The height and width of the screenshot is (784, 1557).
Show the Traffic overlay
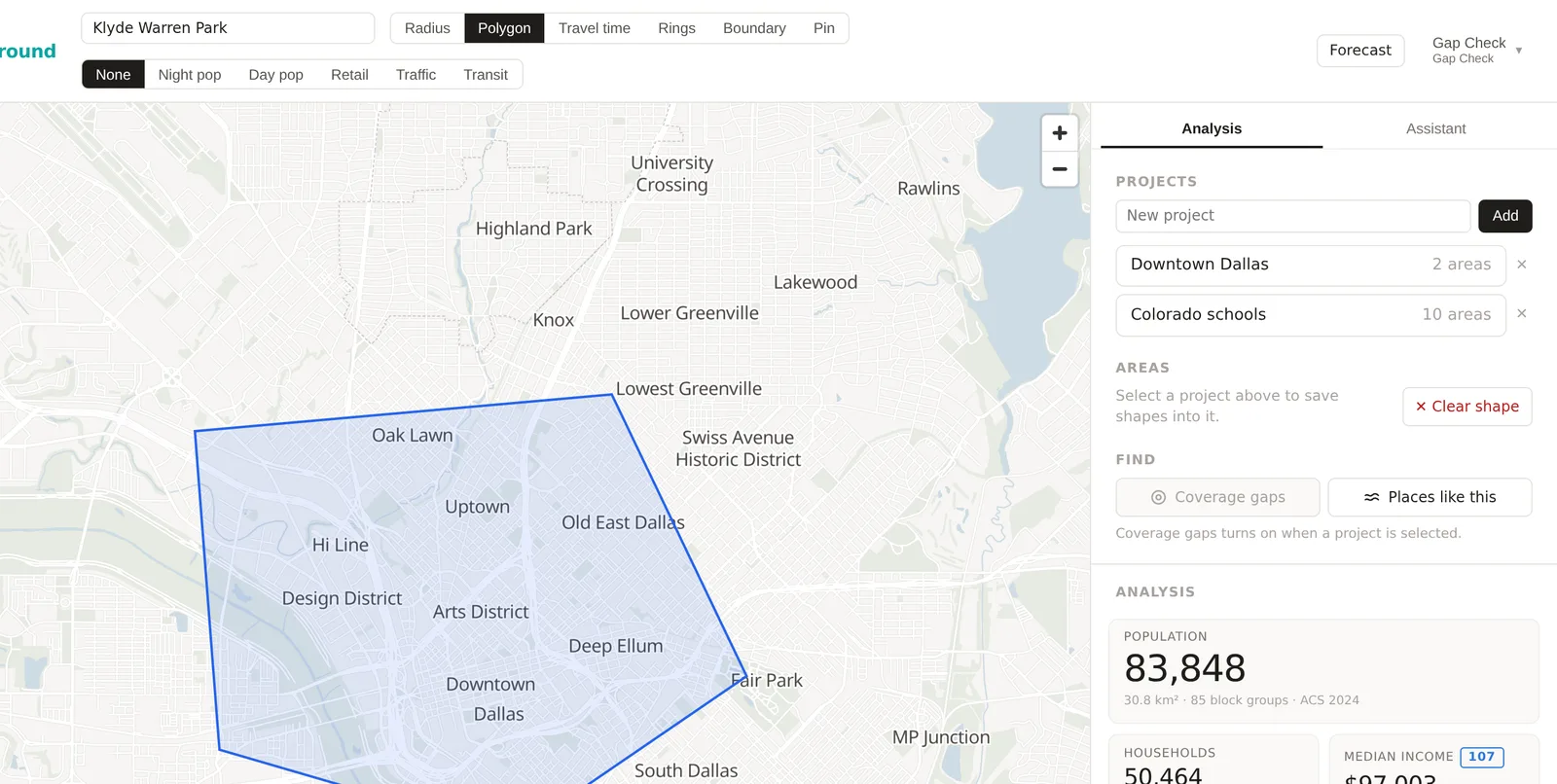pos(416,75)
